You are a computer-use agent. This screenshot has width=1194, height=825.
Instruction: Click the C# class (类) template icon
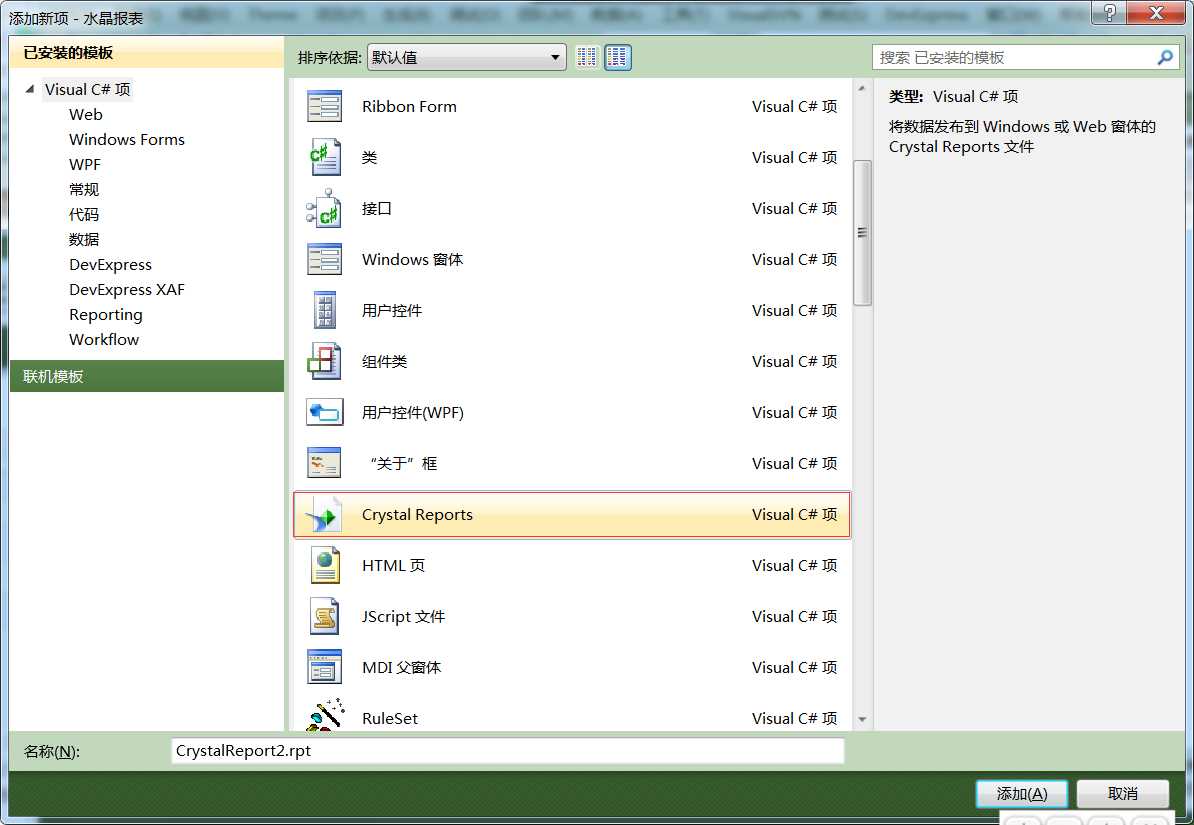click(324, 158)
